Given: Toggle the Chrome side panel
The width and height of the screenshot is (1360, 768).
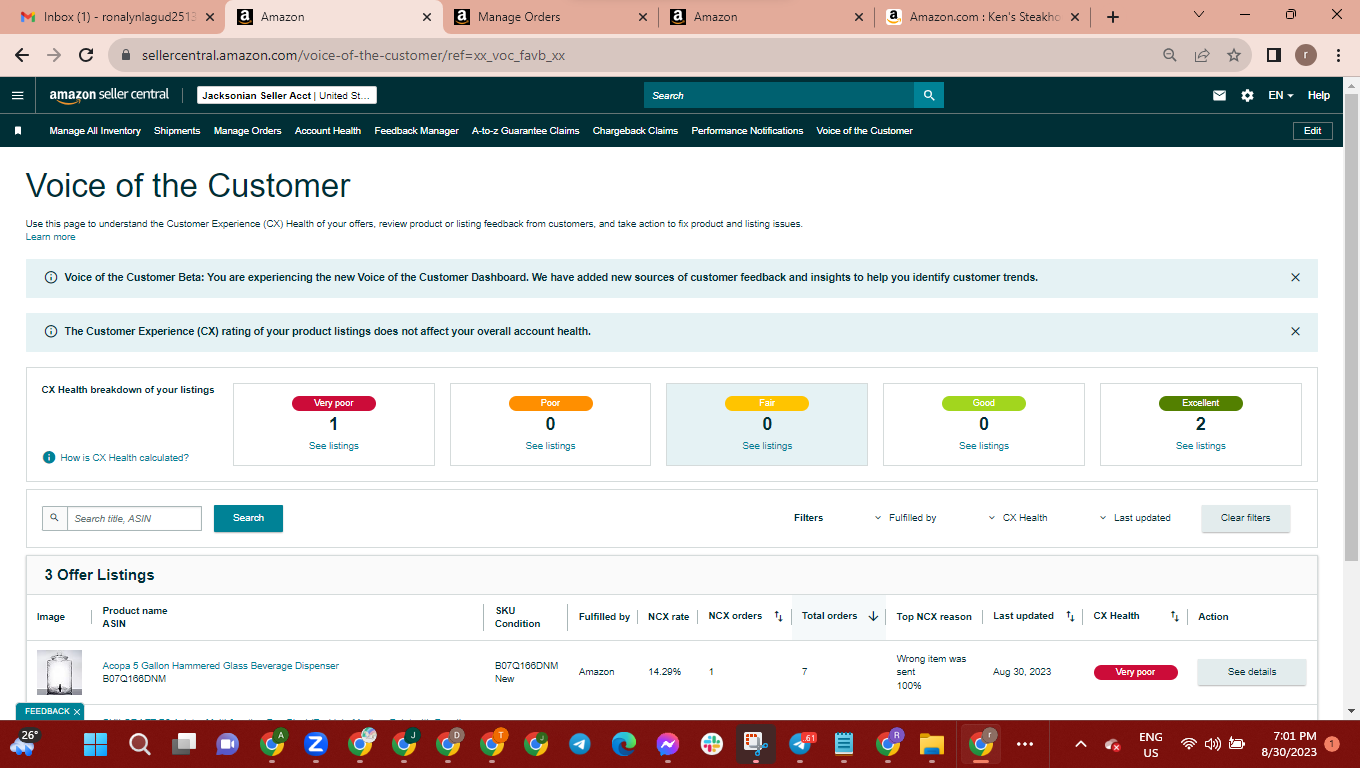Looking at the screenshot, I should [x=1274, y=56].
